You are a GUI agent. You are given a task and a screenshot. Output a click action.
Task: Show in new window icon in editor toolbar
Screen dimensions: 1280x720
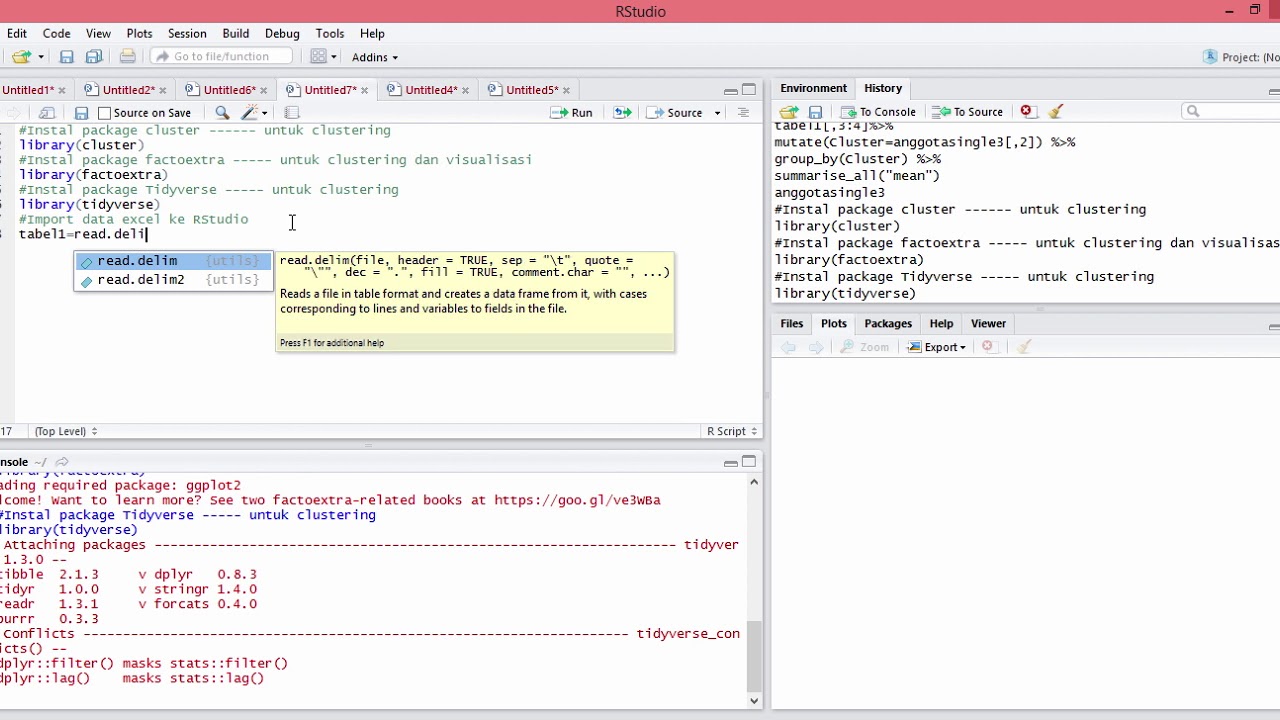(x=46, y=113)
